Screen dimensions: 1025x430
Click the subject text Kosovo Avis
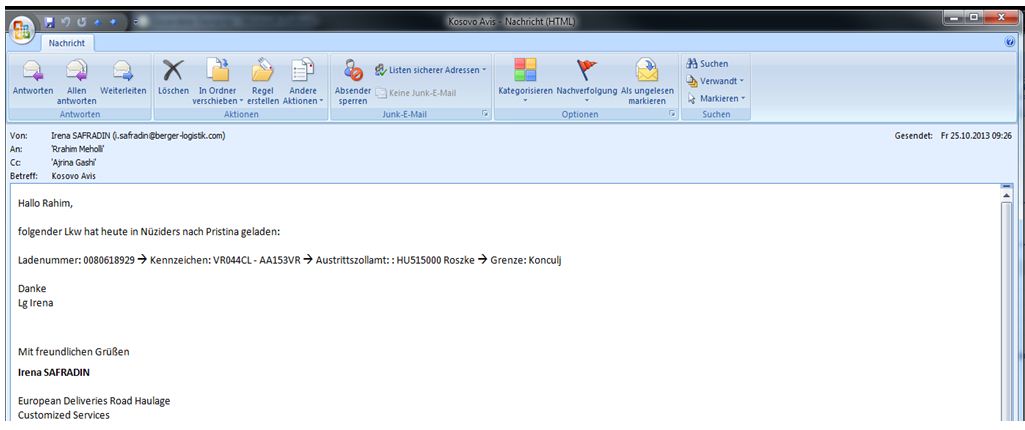[75, 176]
